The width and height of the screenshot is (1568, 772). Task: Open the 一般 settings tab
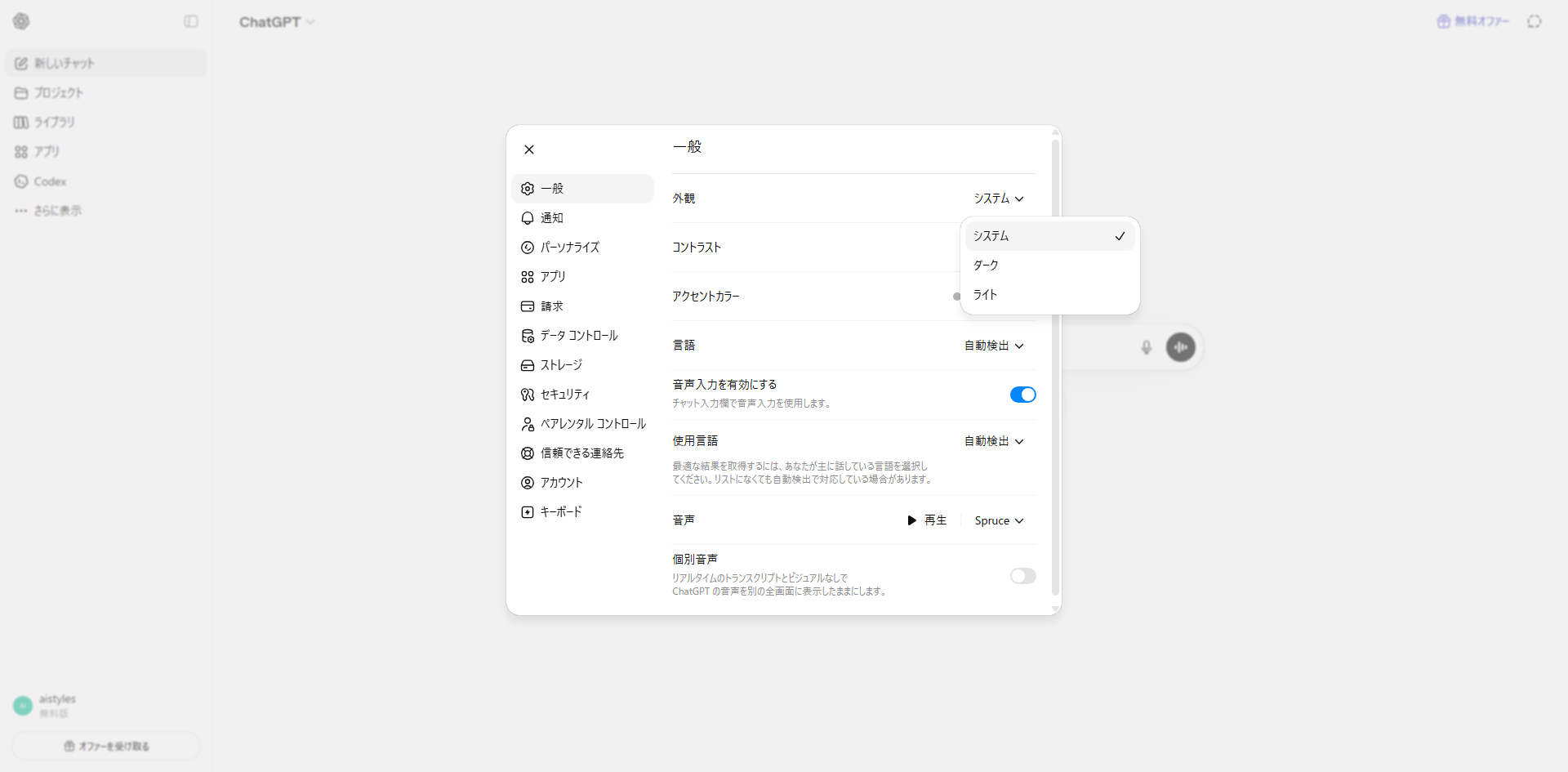(x=582, y=189)
